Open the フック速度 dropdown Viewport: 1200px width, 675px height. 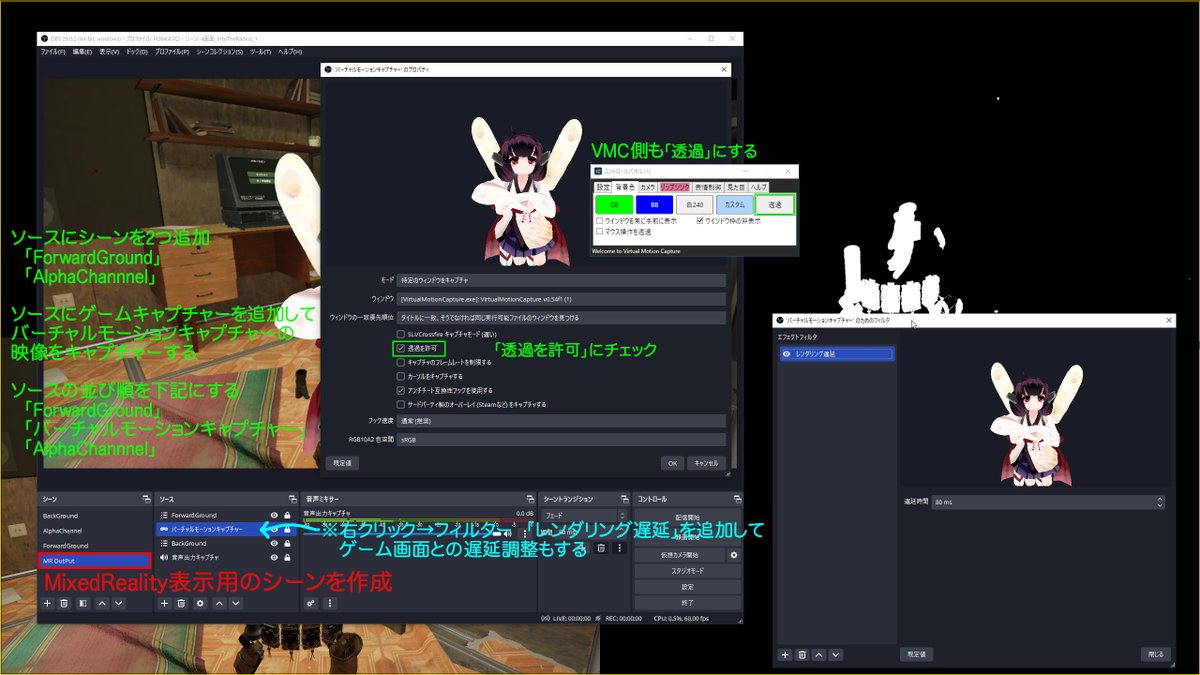561,421
